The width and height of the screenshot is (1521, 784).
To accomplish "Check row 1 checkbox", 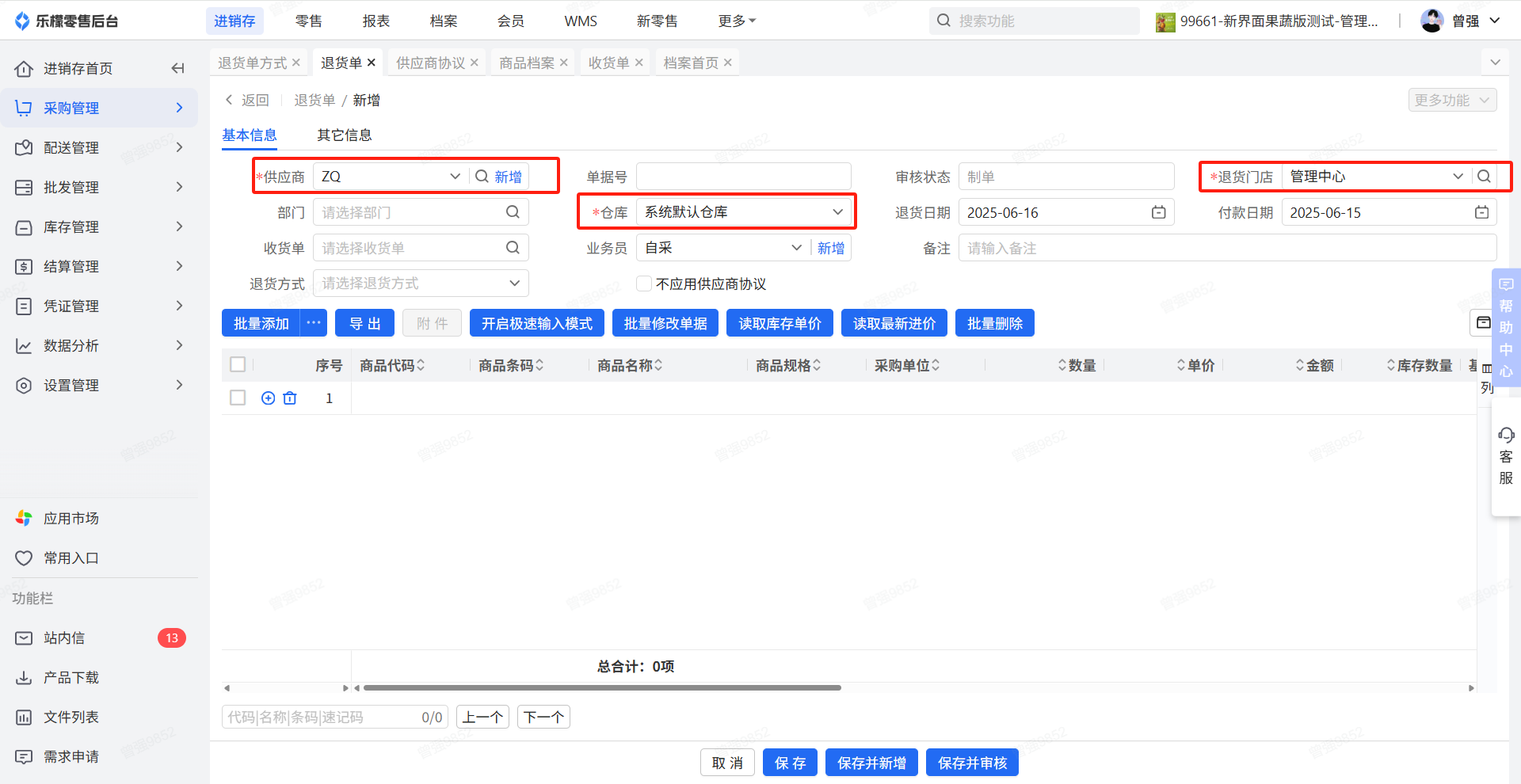I will point(238,398).
